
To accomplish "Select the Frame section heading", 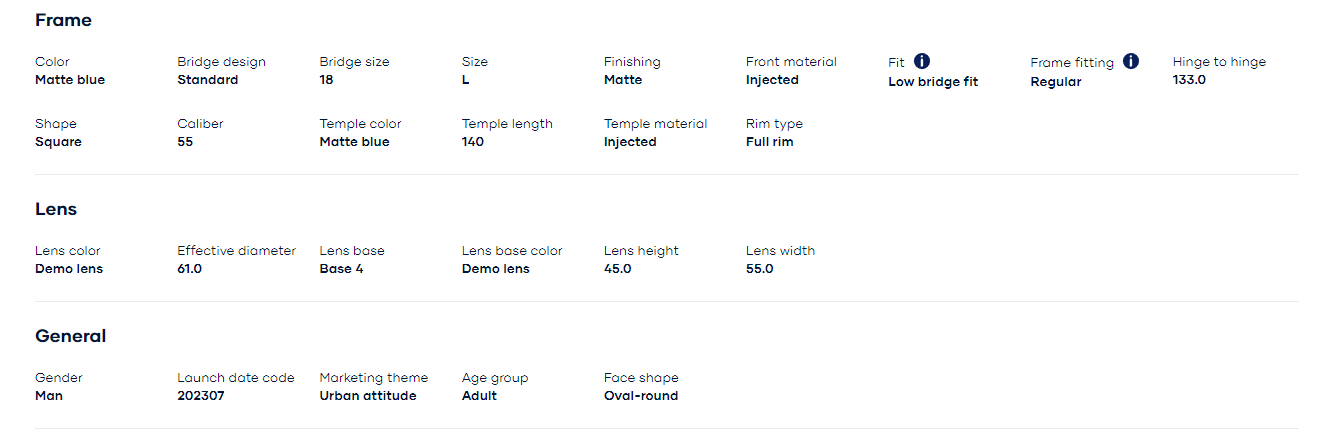I will pos(63,20).
